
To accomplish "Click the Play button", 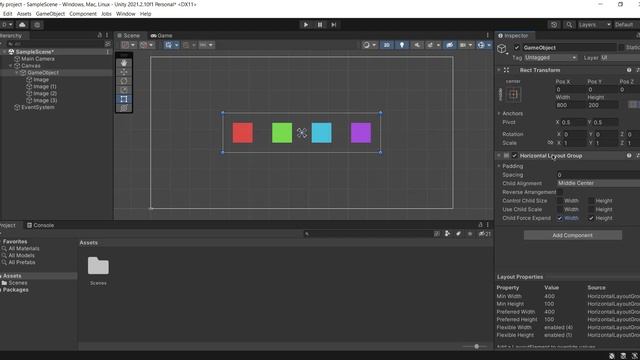I will [x=306, y=24].
